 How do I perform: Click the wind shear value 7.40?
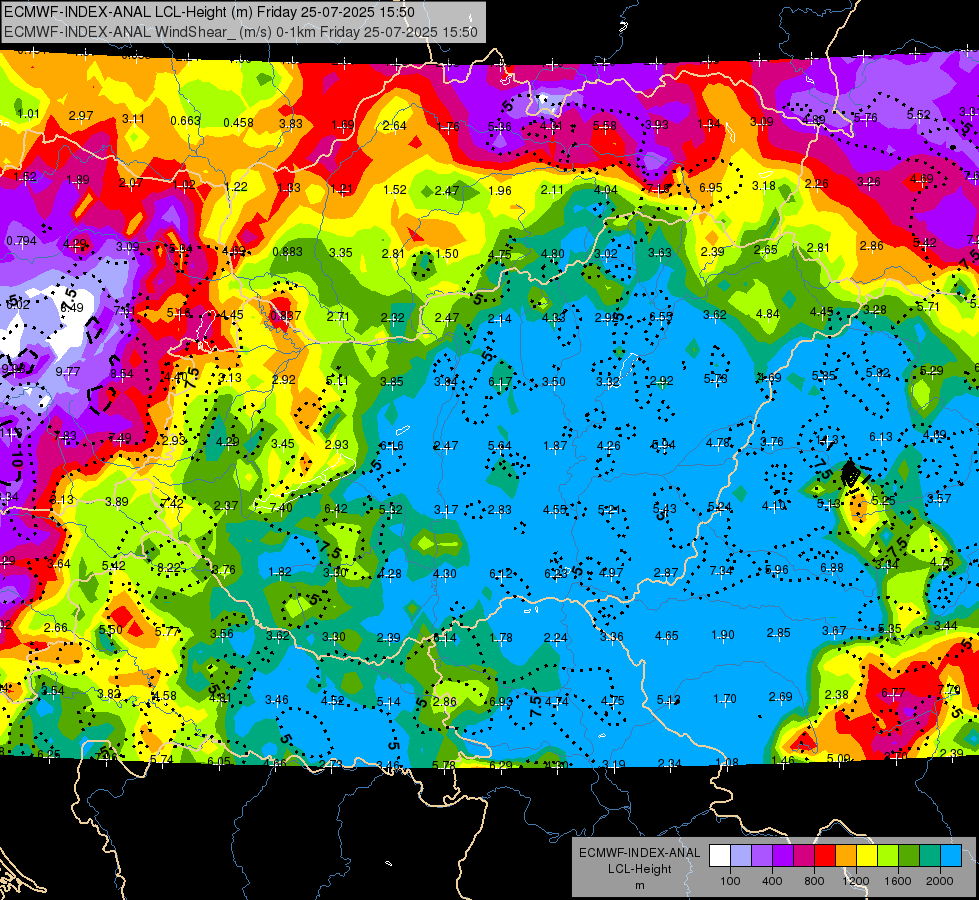[x=281, y=508]
